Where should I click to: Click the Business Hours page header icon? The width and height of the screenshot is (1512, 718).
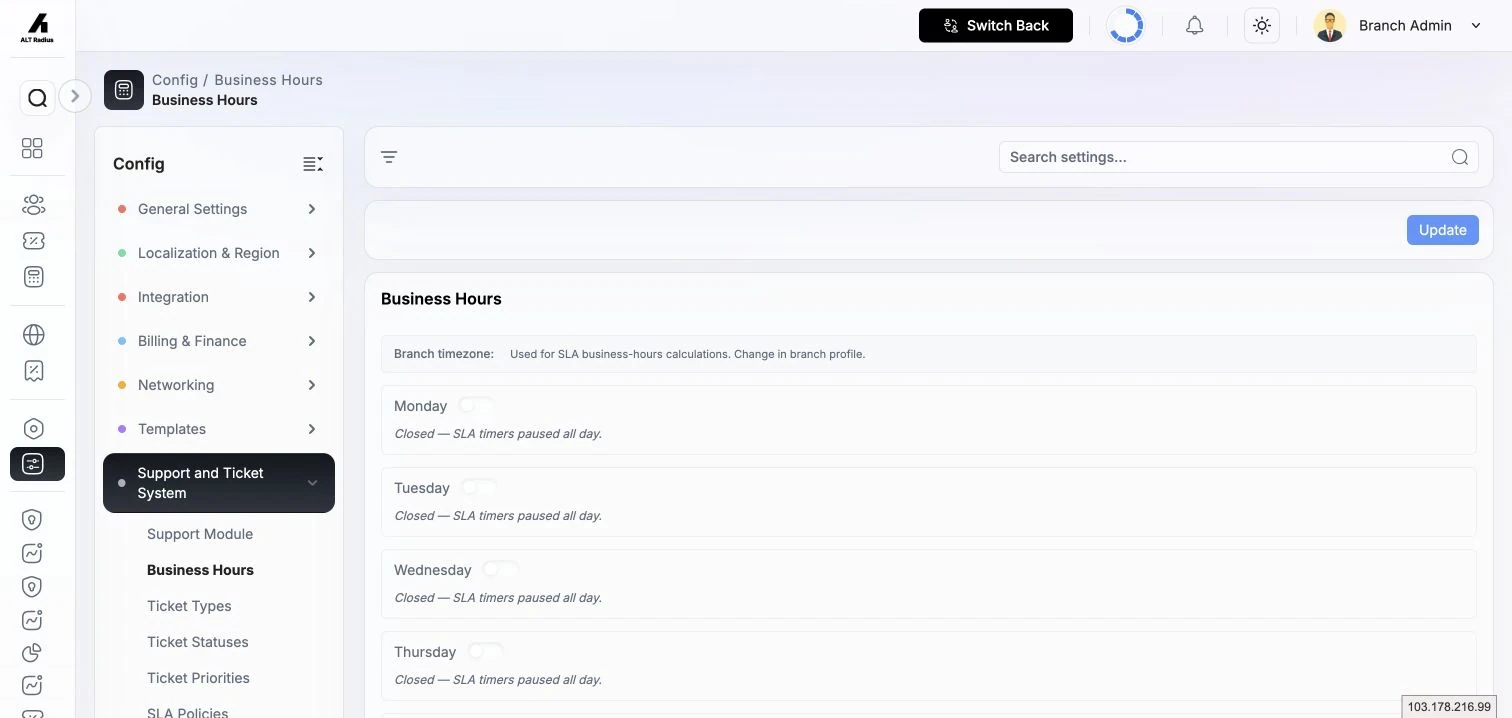point(124,90)
